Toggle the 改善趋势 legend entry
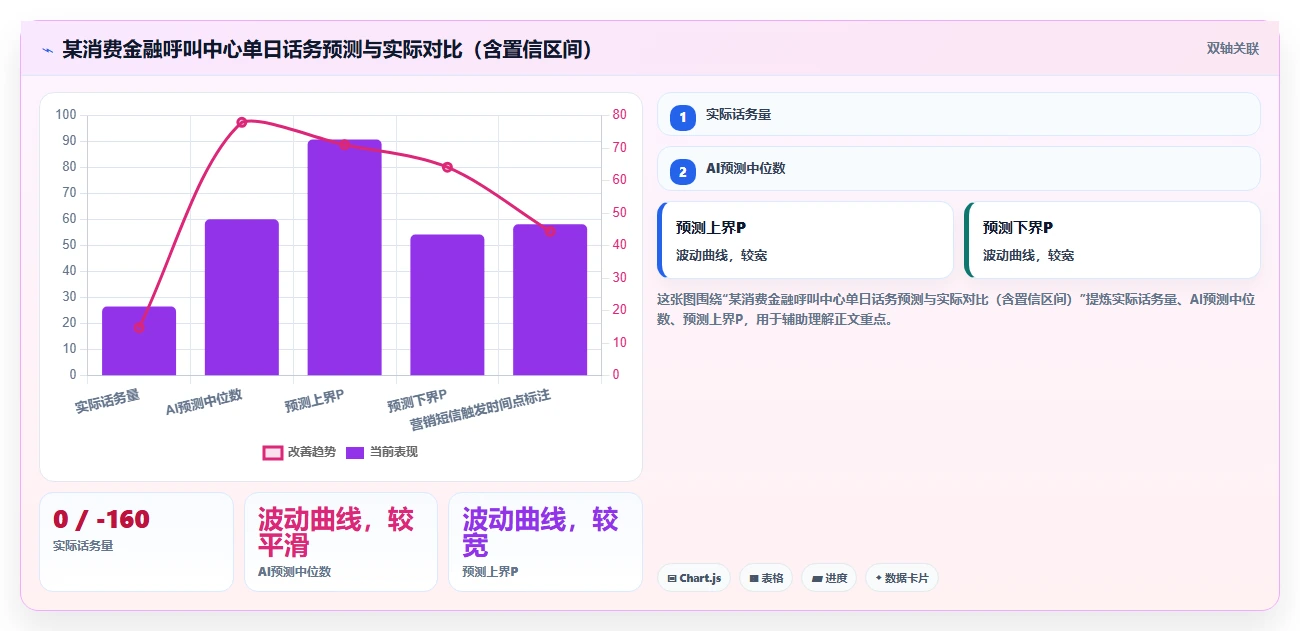Image resolution: width=1300 pixels, height=631 pixels. pos(299,452)
